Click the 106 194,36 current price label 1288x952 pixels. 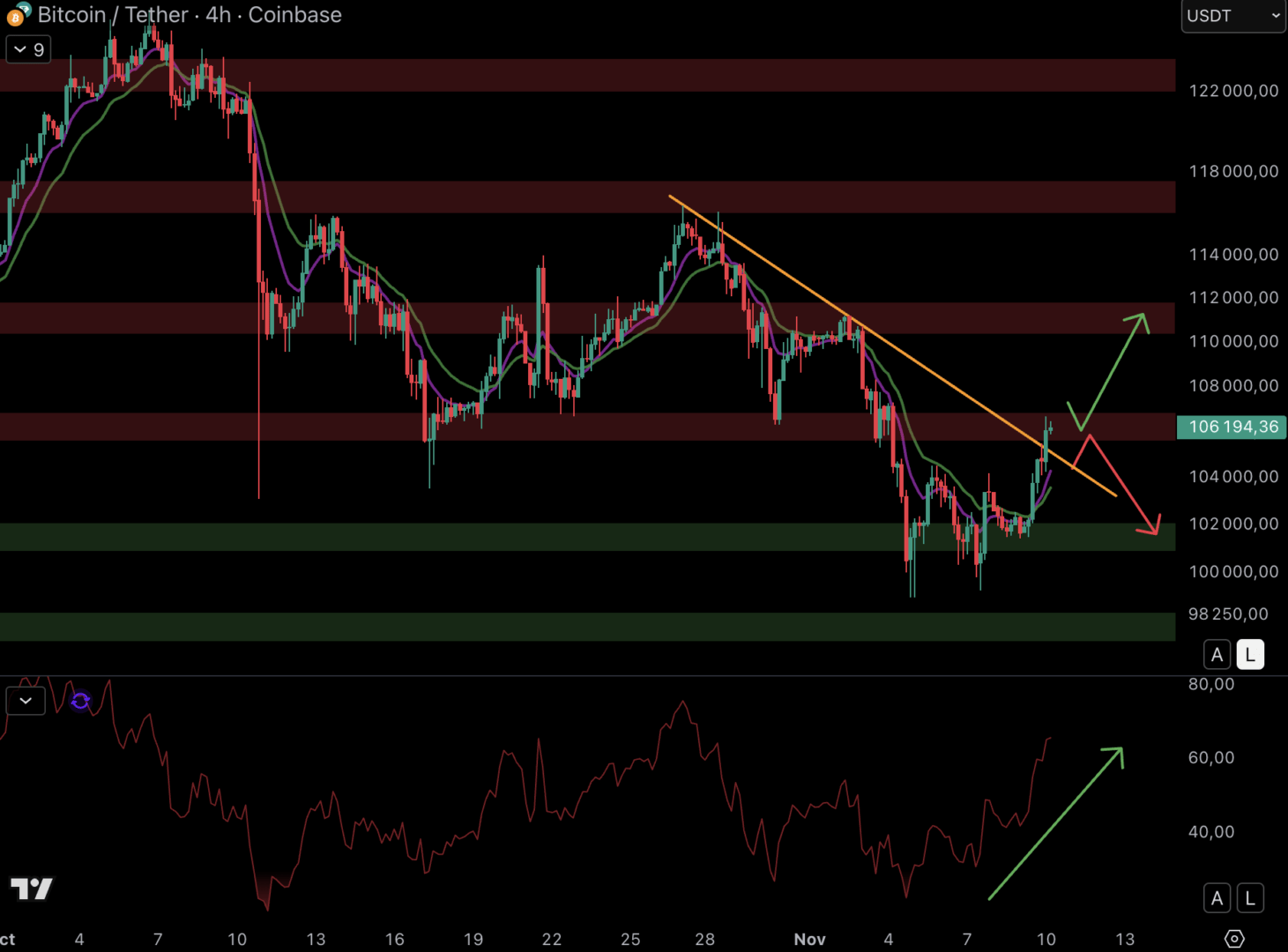[1232, 428]
